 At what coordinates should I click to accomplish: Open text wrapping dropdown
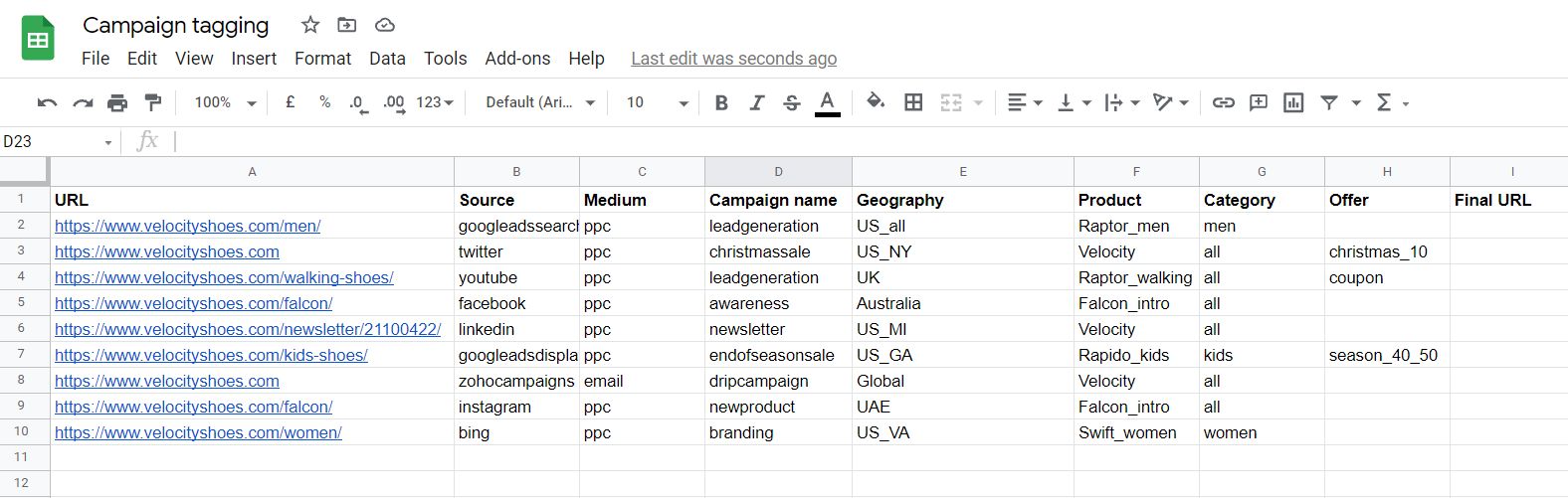tap(1122, 102)
